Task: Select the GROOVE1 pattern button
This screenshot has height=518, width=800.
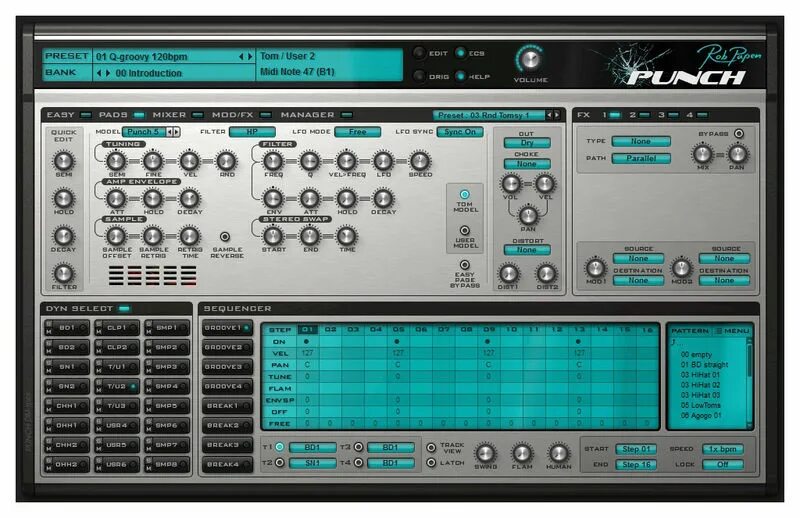Action: 227,328
